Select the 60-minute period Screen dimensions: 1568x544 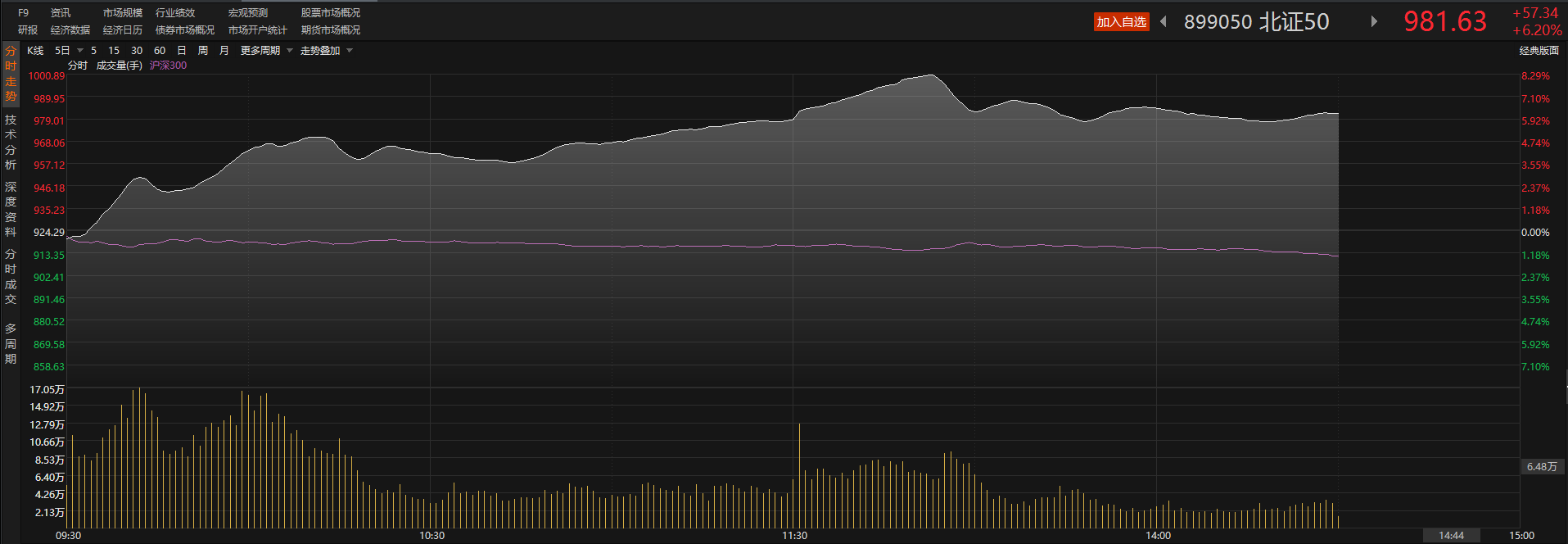[x=160, y=51]
